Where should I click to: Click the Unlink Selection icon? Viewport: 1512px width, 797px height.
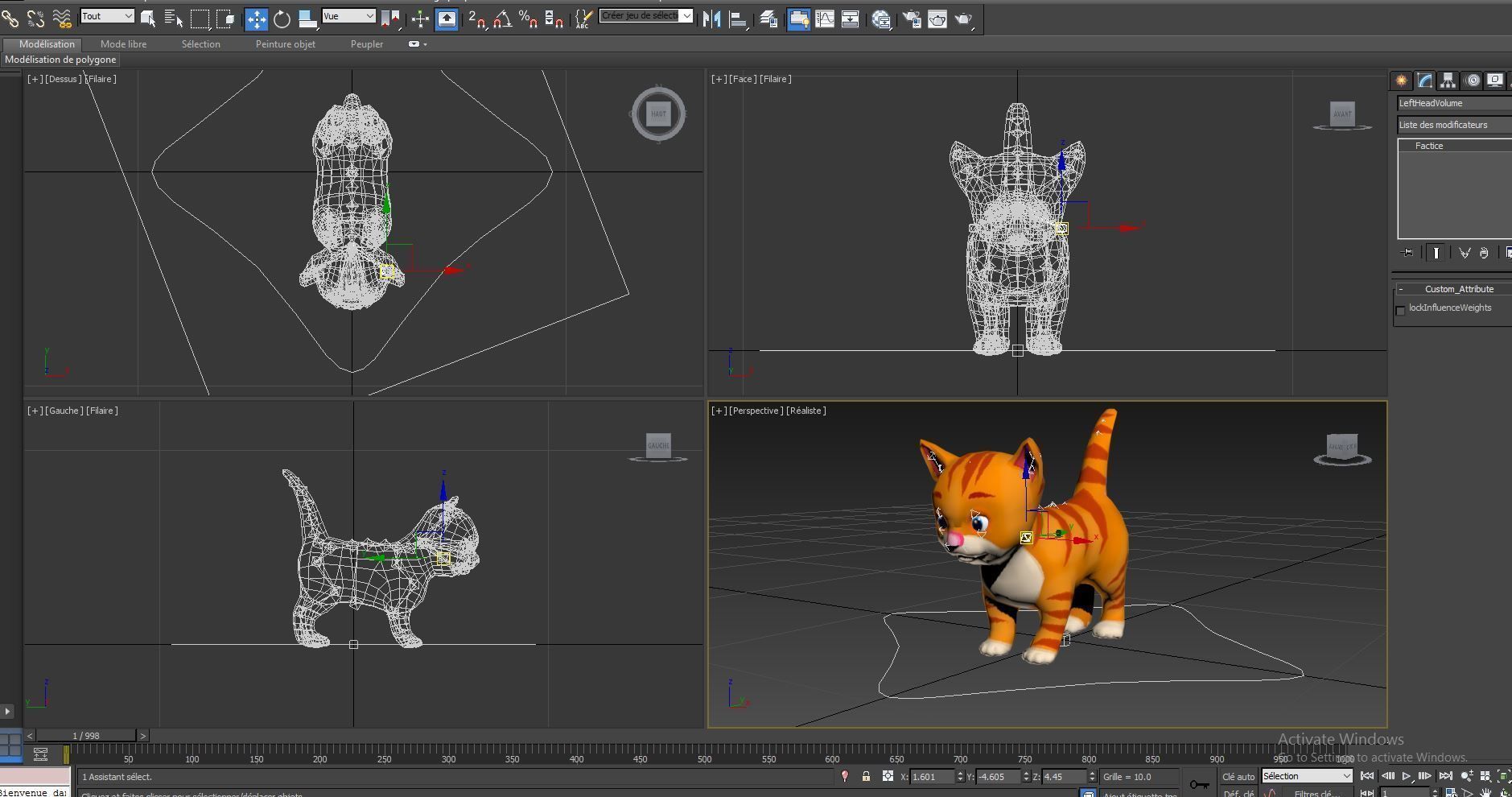[x=36, y=18]
